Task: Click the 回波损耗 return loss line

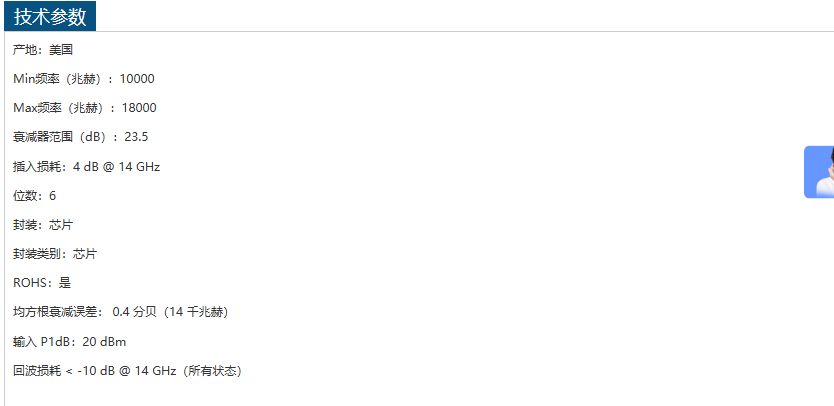Action: click(x=127, y=371)
